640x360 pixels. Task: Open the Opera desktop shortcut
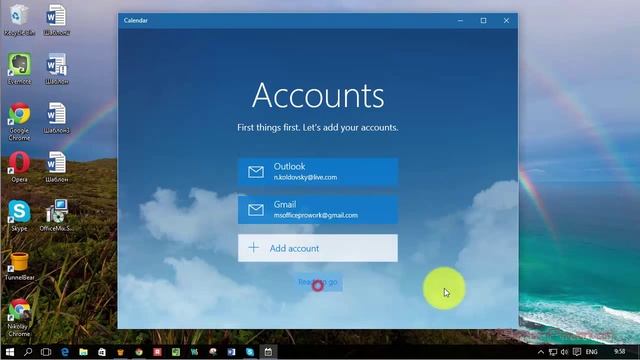[19, 167]
